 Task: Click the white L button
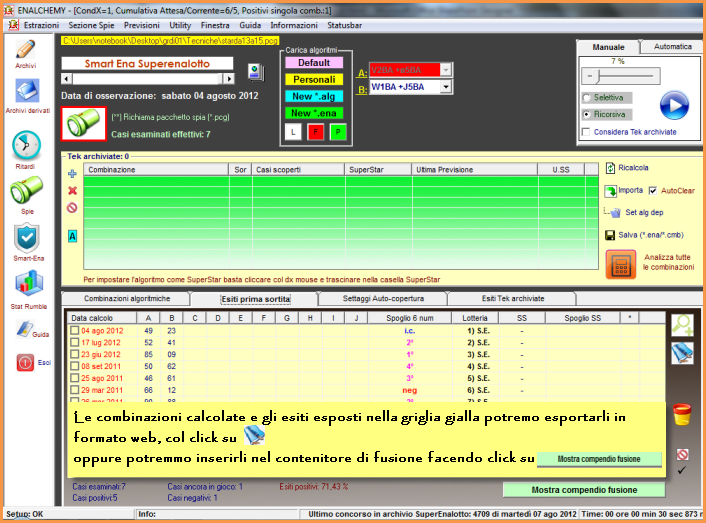[293, 132]
